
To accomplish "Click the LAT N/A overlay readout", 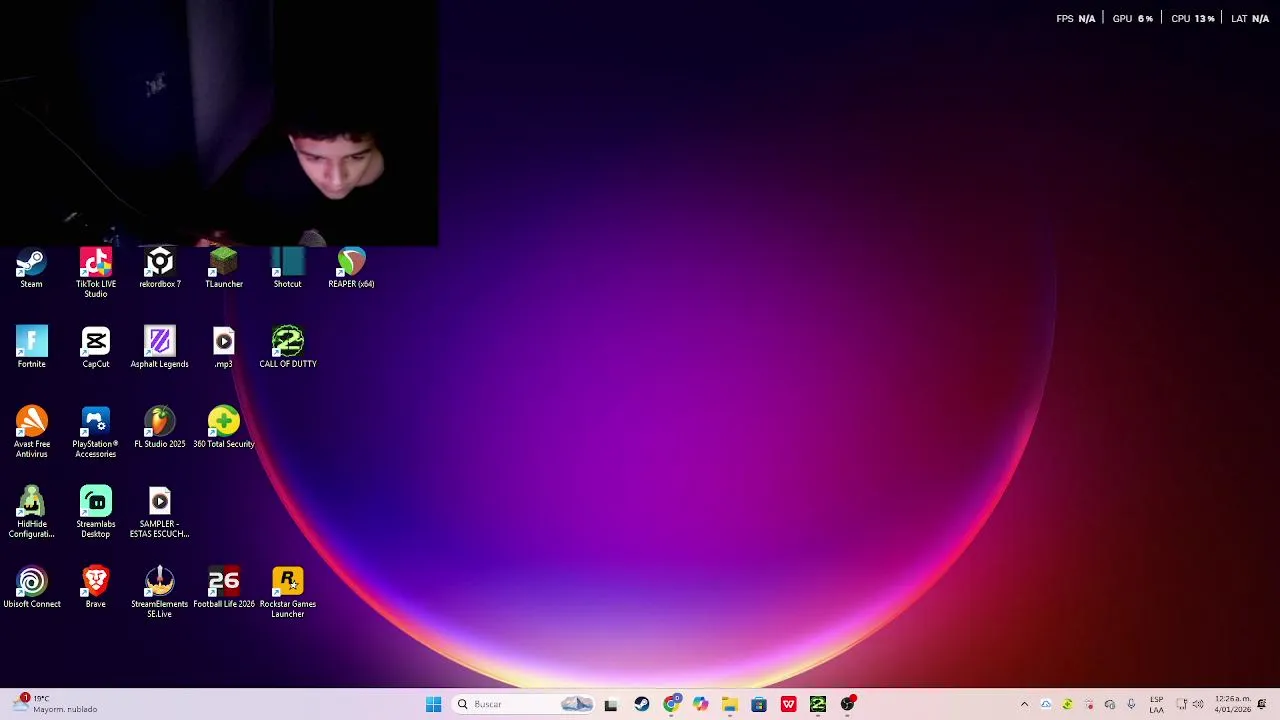I will click(x=1250, y=18).
